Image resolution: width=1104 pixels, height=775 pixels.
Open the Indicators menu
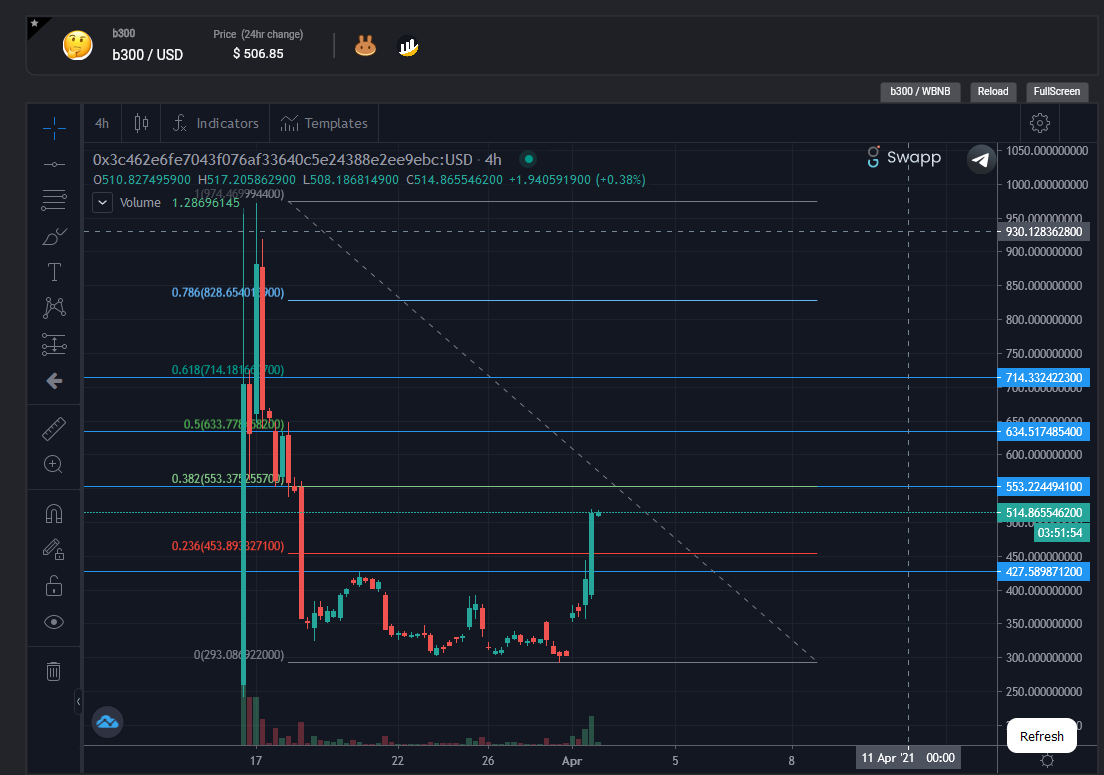pos(216,123)
